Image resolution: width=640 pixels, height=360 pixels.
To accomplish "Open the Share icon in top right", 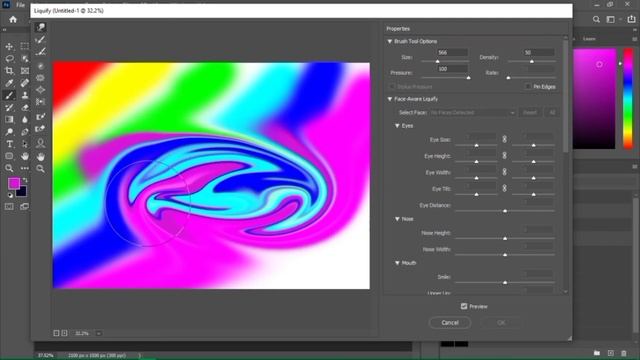I will tap(631, 19).
